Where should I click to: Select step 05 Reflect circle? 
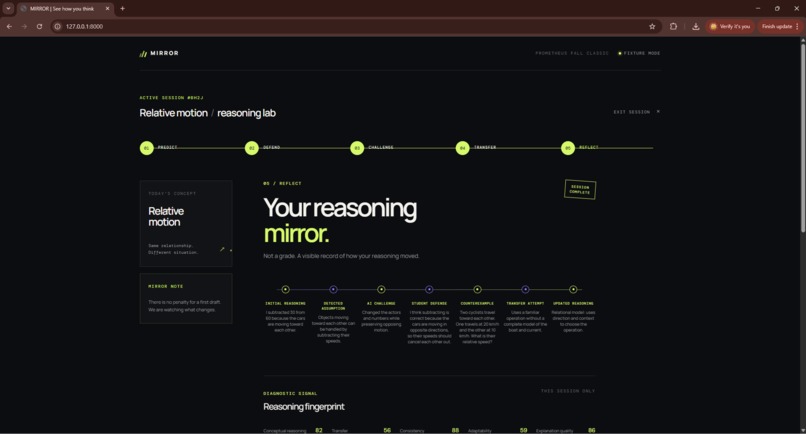pyautogui.click(x=568, y=148)
